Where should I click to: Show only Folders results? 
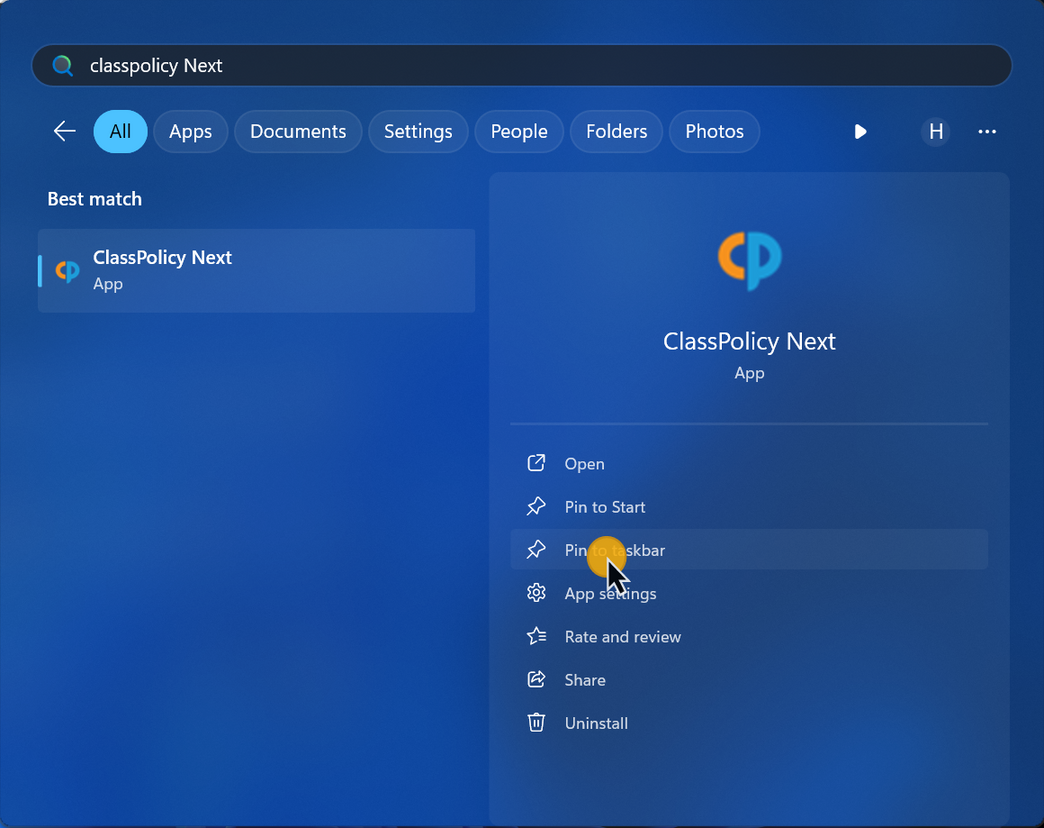click(x=616, y=131)
